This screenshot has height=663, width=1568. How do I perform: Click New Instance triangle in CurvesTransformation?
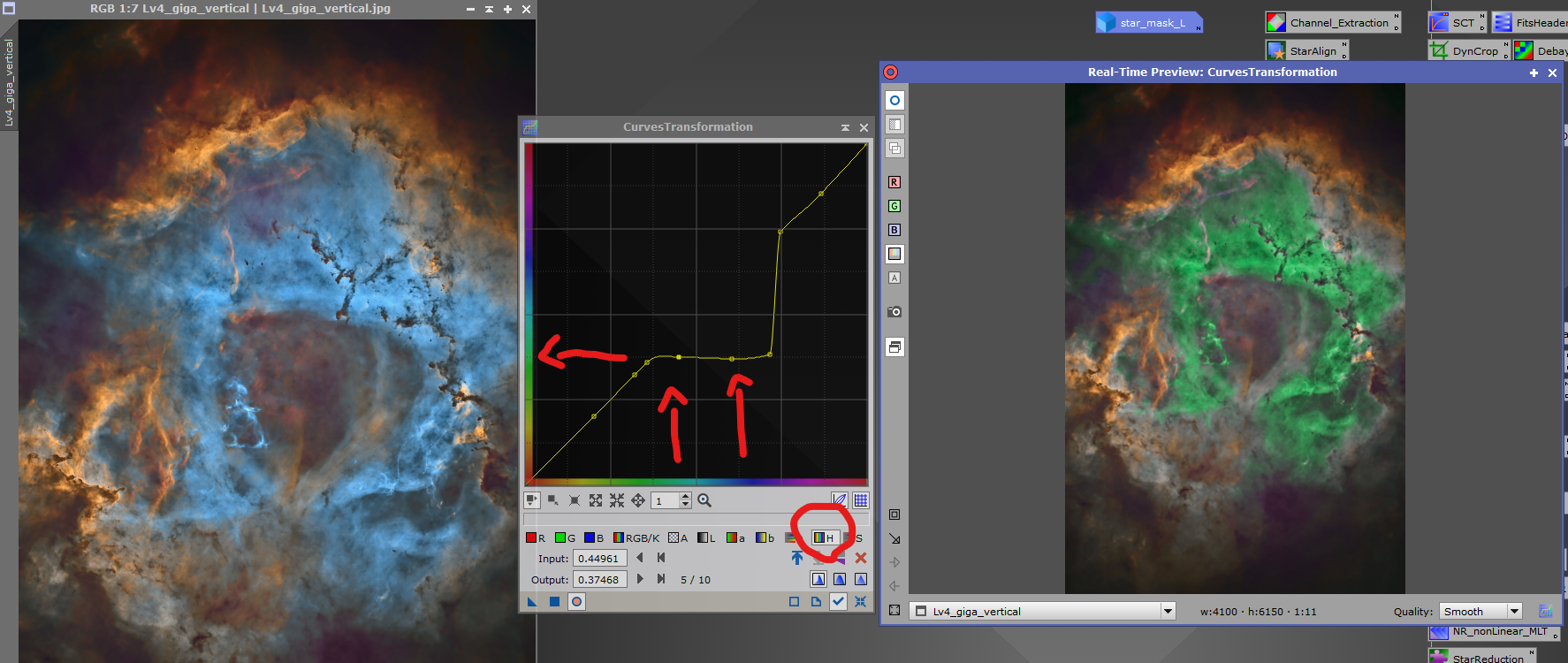tap(532, 601)
